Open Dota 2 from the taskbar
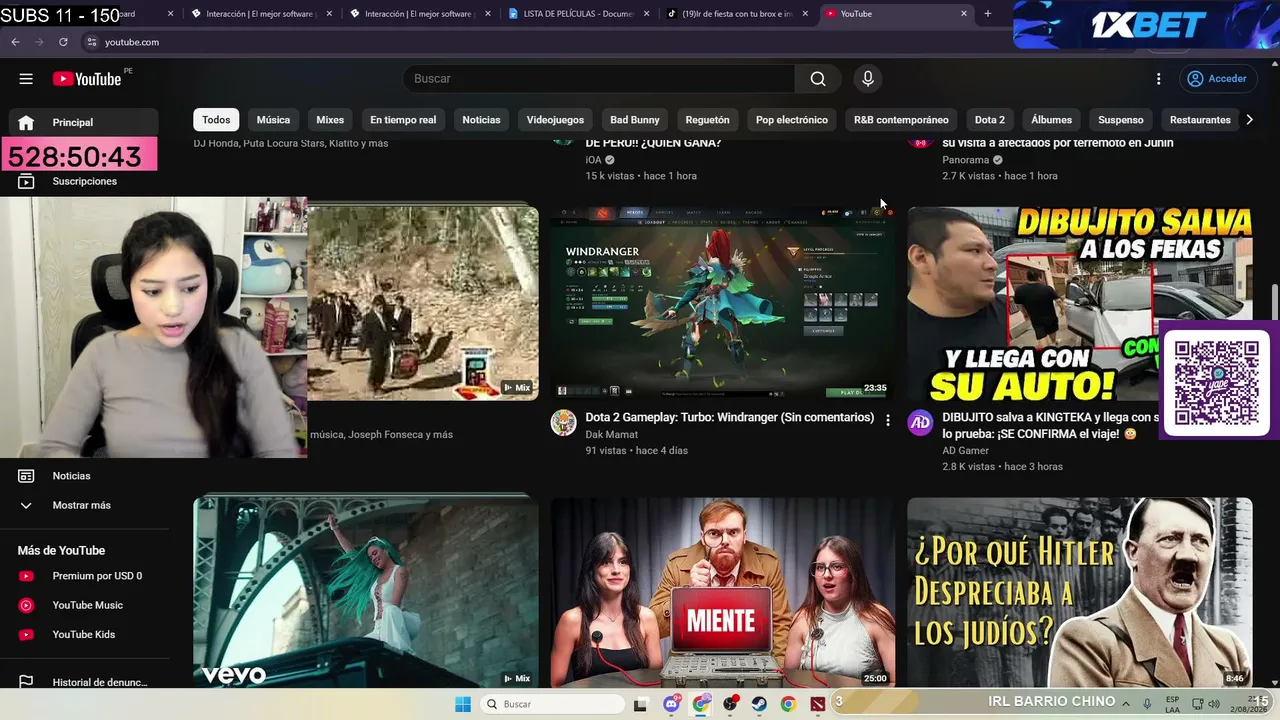This screenshot has width=1280, height=720. pos(818,704)
